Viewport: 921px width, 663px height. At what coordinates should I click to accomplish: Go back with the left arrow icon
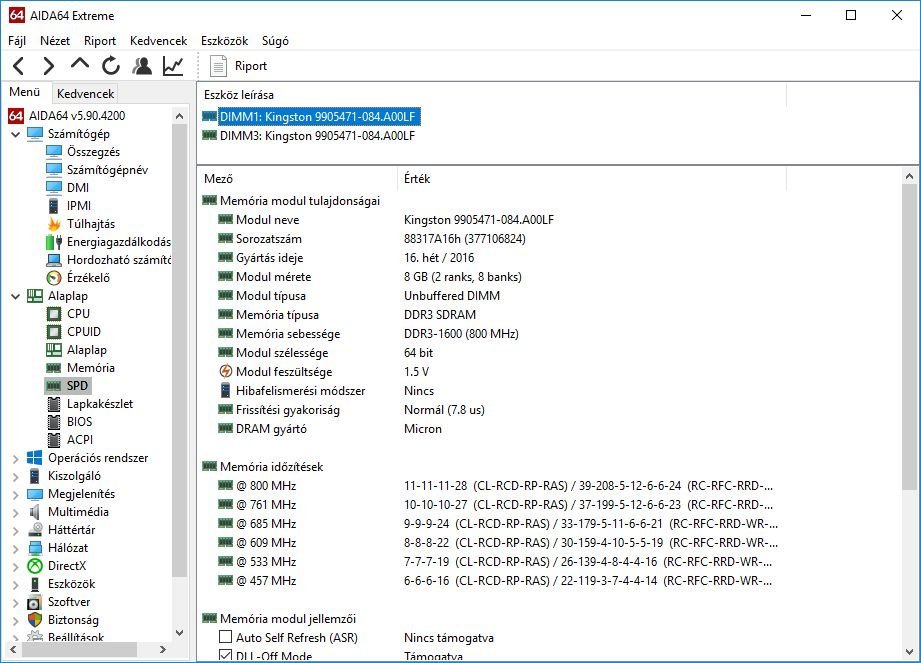(x=19, y=66)
